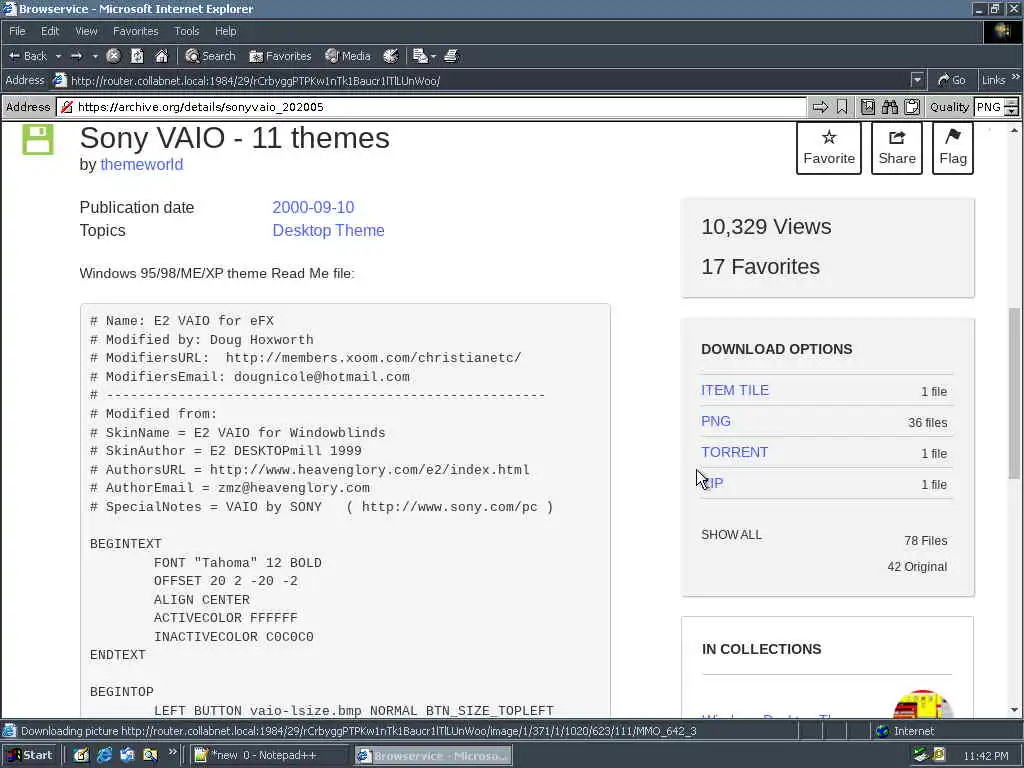Click the 42 Original files text
The width and height of the screenshot is (1024, 768).
coord(917,567)
